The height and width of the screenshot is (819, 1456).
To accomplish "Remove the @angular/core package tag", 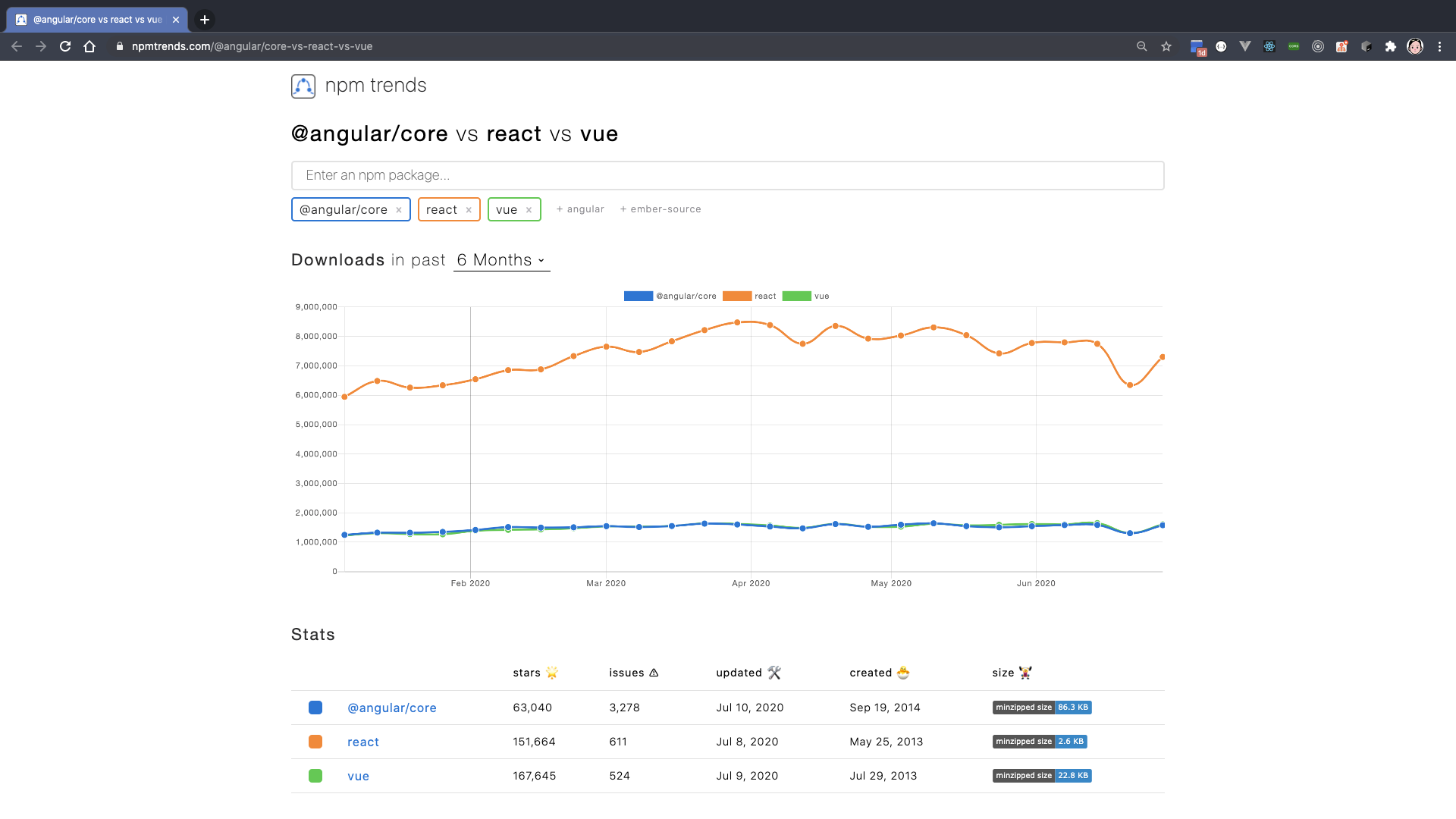I will [399, 210].
